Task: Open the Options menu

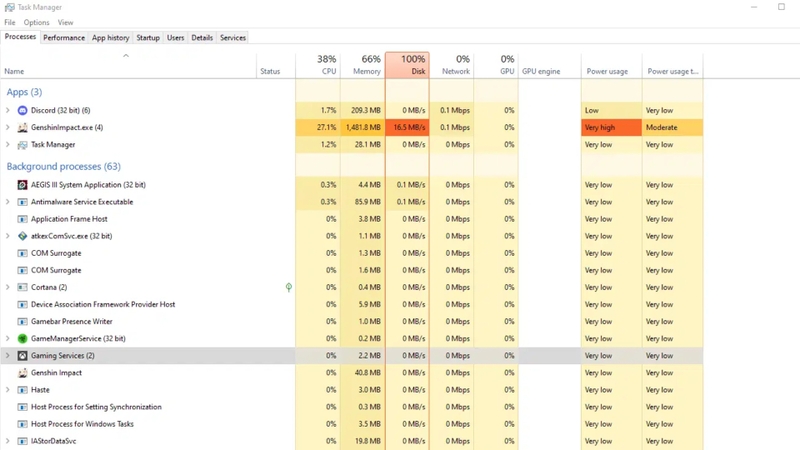Action: (36, 22)
